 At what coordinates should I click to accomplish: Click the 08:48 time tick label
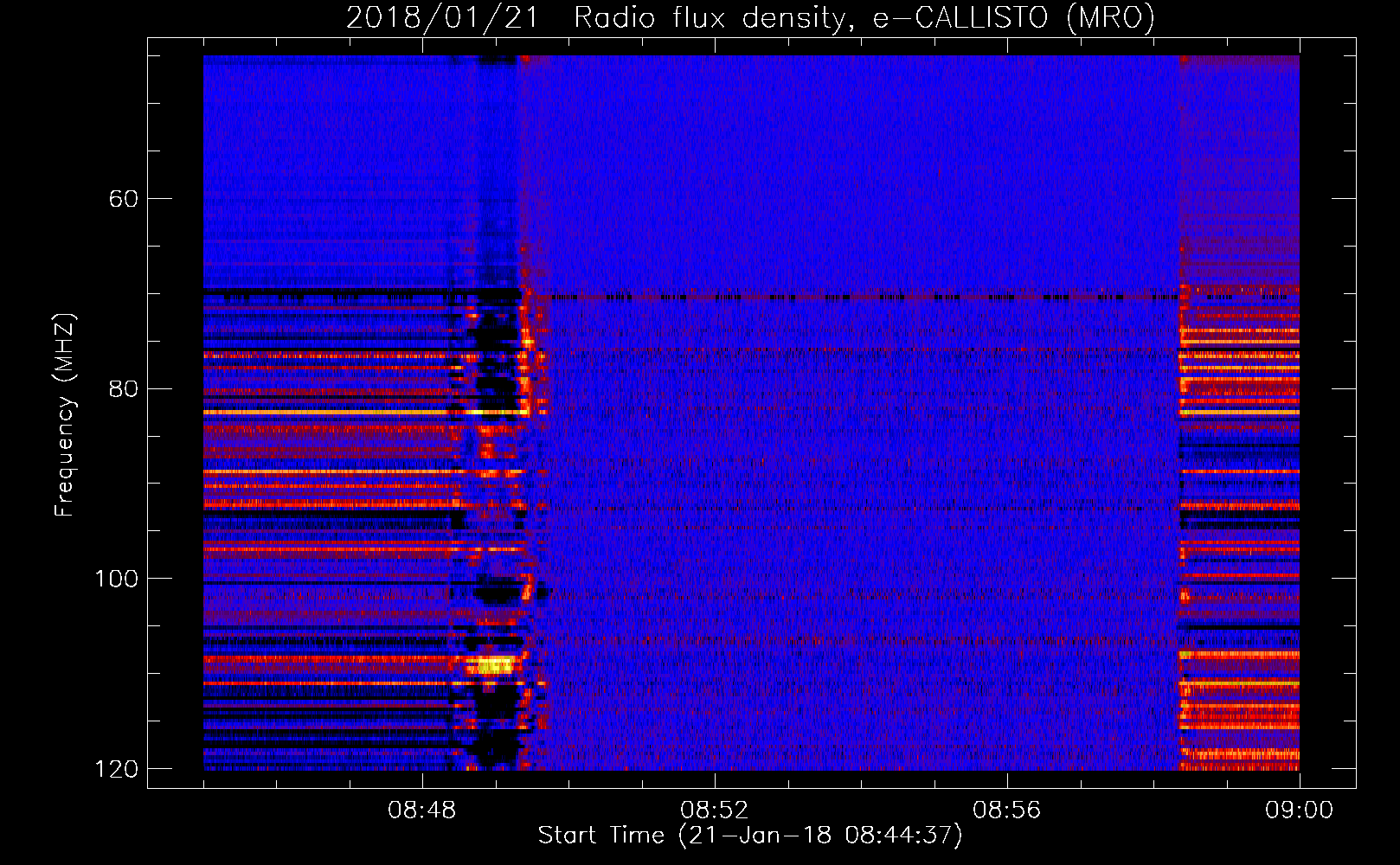click(x=422, y=811)
